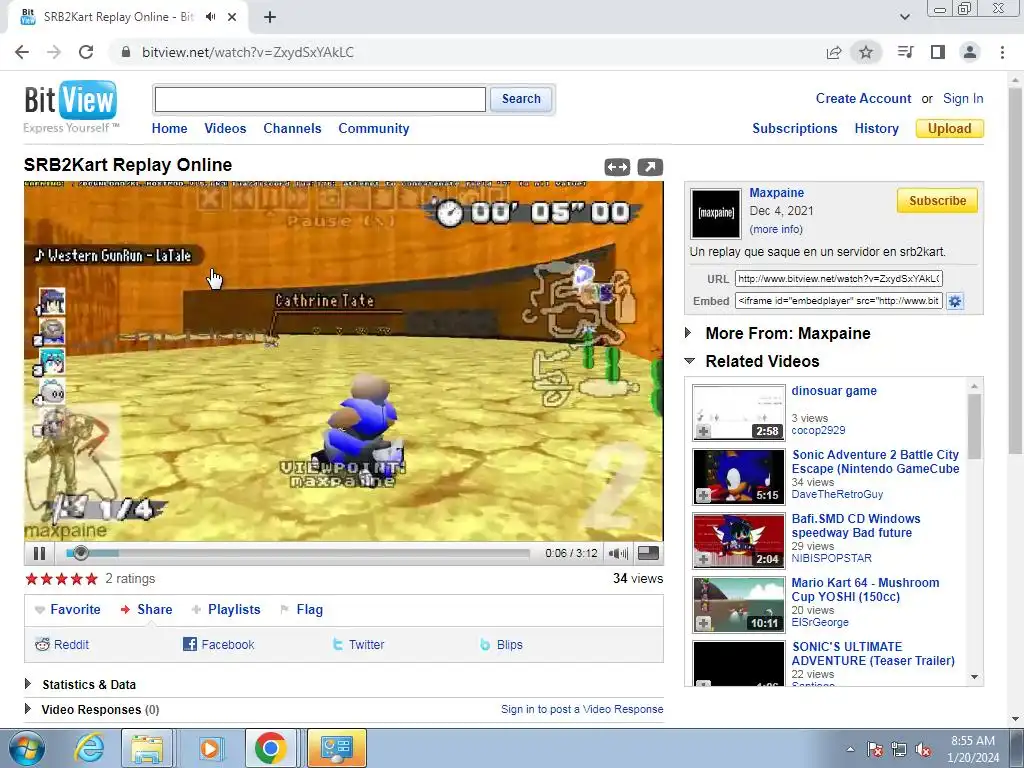Open the Share tab
Screen dimensions: 1024x768
click(x=146, y=609)
